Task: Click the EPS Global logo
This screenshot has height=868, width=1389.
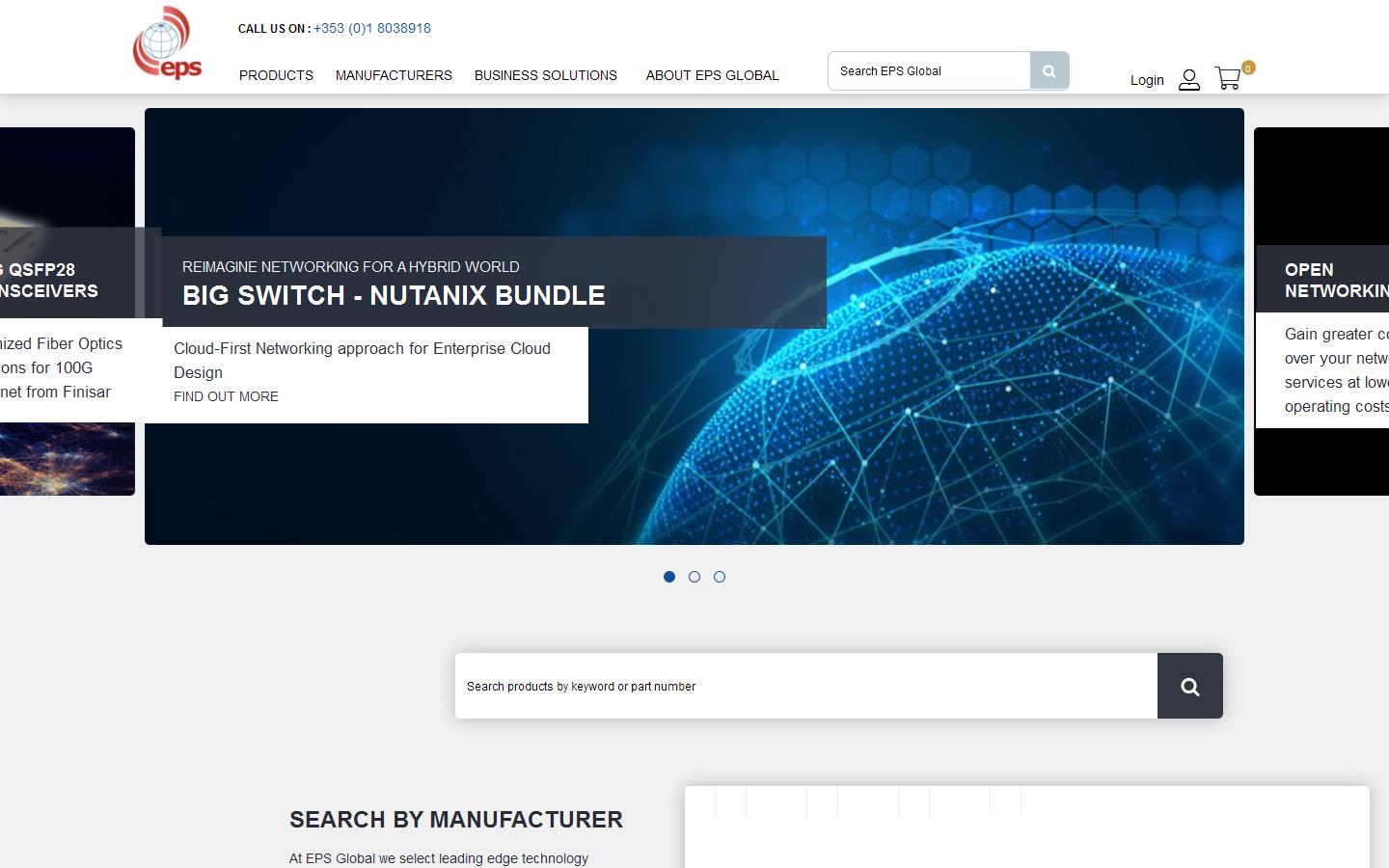Action: point(167,42)
